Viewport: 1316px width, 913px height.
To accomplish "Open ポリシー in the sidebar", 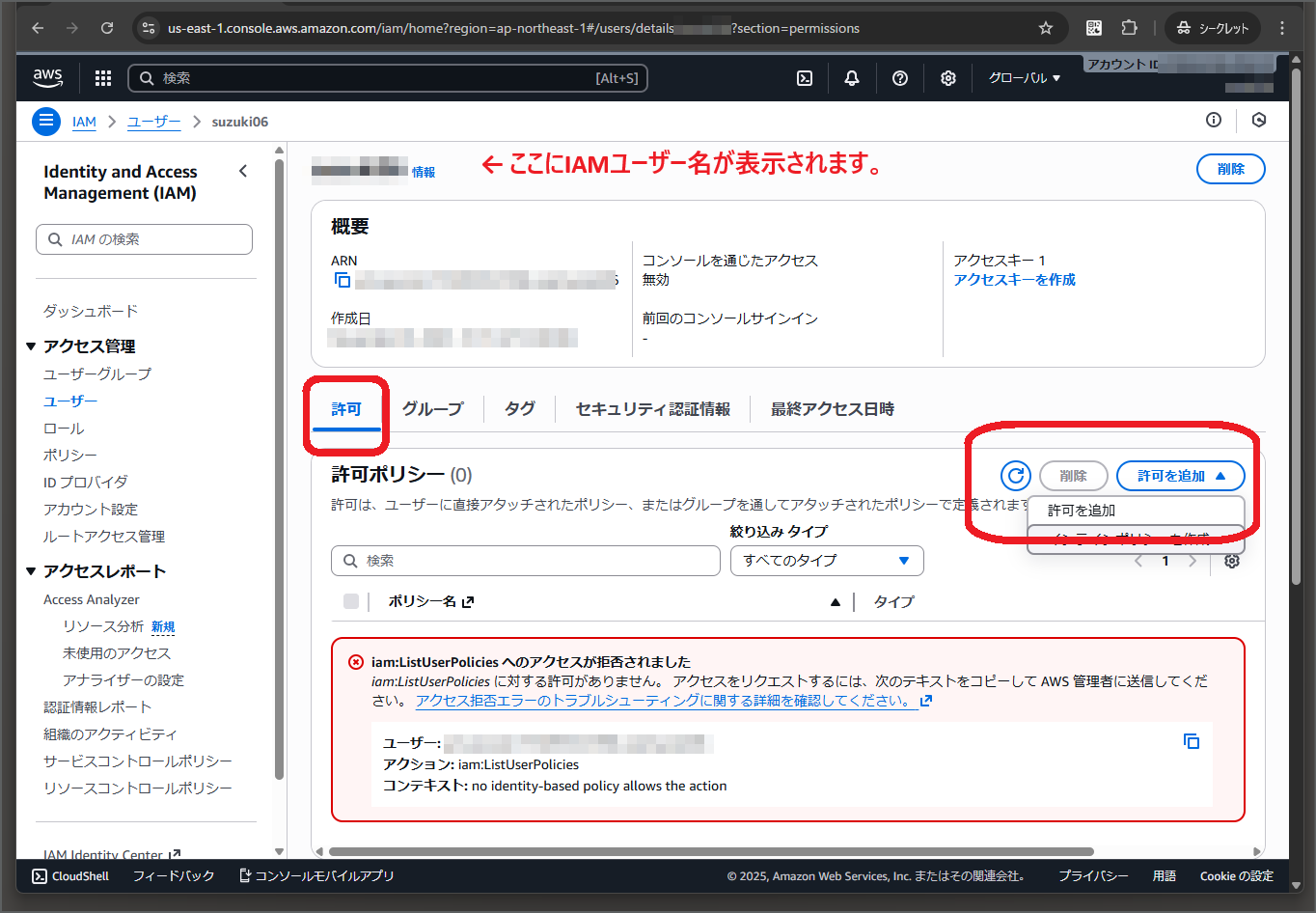I will click(x=70, y=456).
